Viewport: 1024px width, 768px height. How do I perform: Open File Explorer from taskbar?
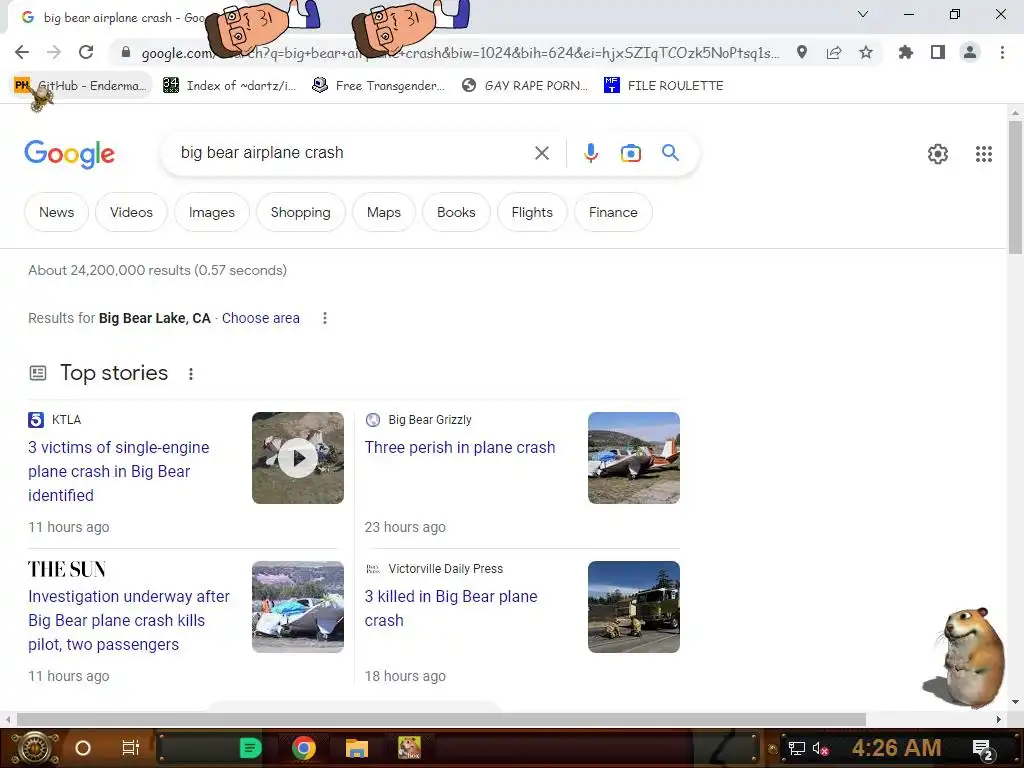(357, 748)
